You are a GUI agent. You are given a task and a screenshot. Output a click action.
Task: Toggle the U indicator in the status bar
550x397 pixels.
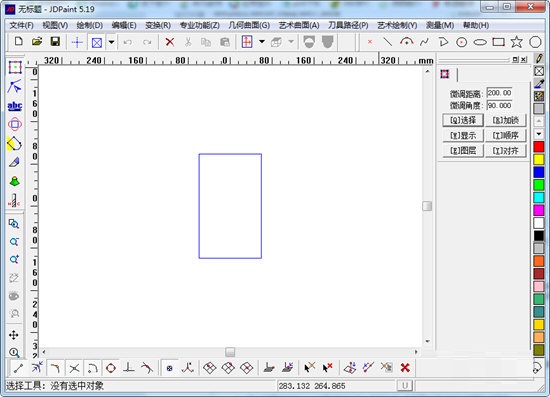click(x=405, y=385)
